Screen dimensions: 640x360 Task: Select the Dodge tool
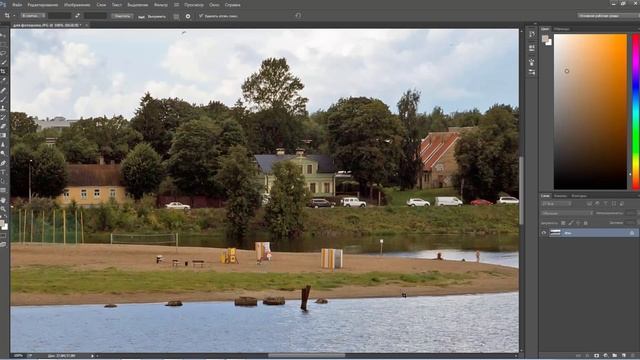[x=3, y=153]
